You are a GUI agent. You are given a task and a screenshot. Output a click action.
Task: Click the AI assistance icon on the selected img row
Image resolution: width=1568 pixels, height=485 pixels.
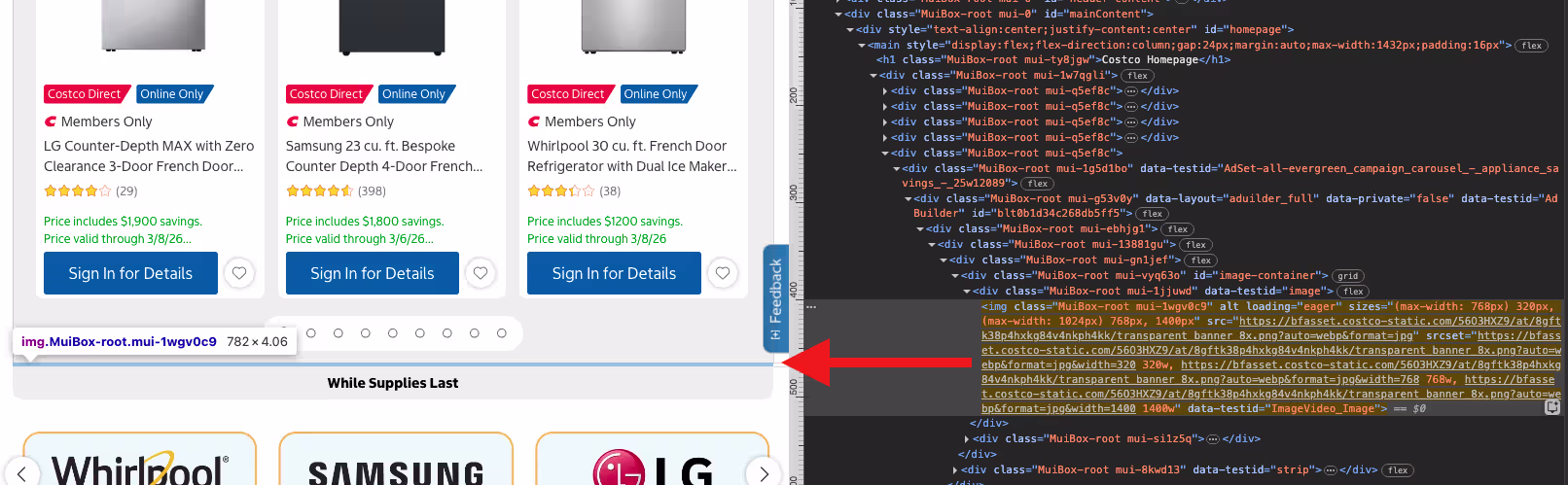click(x=1552, y=407)
